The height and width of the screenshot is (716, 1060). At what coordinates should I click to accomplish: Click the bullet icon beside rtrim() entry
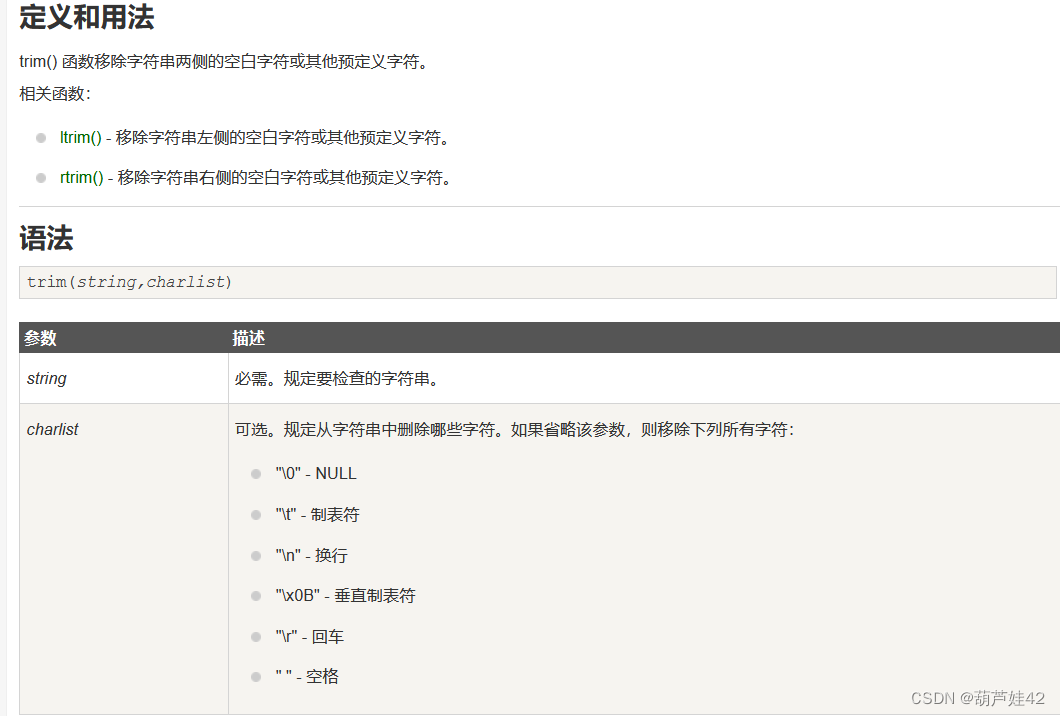[x=41, y=177]
